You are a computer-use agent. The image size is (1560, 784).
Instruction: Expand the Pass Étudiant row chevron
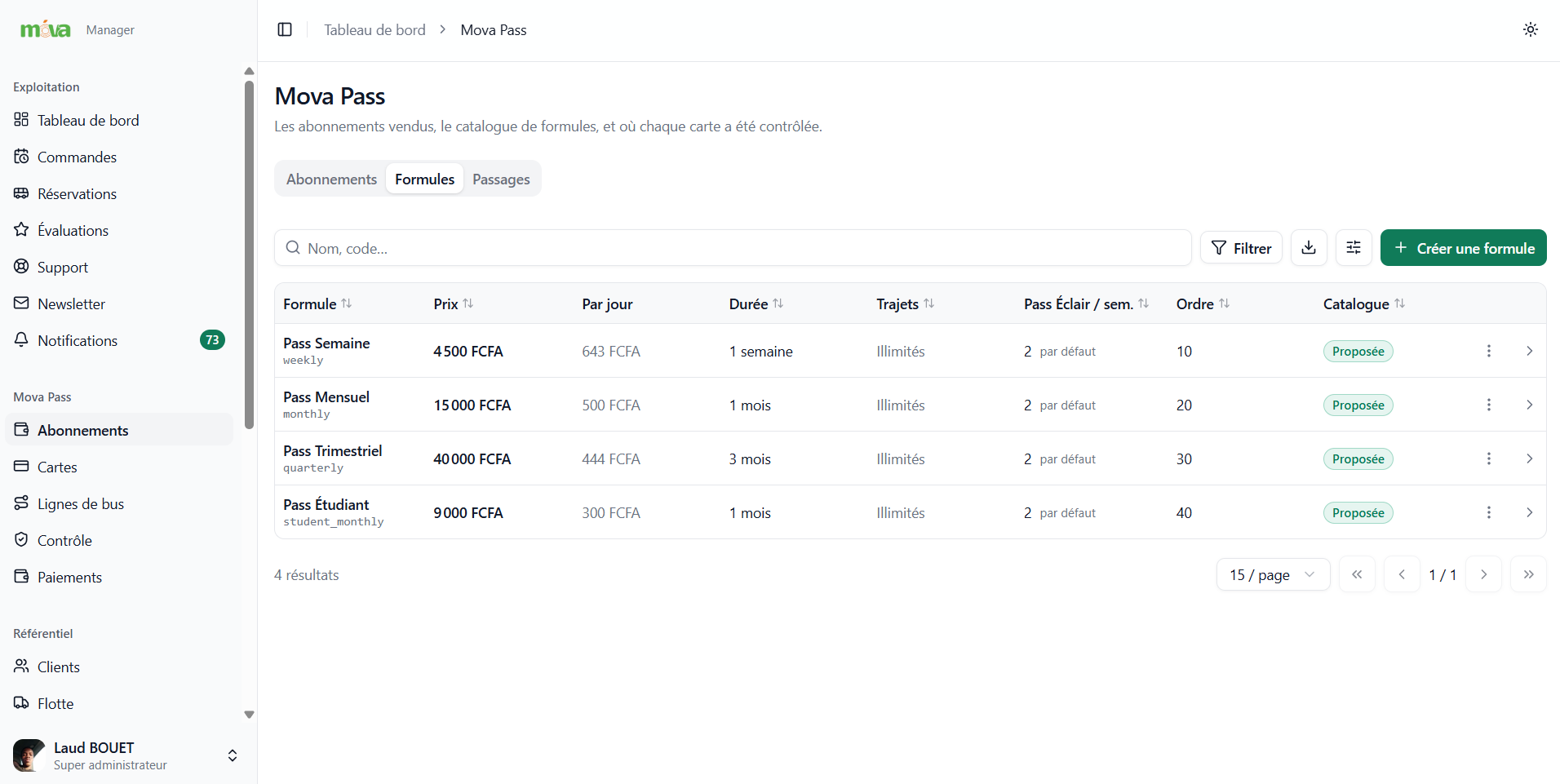[x=1529, y=512]
